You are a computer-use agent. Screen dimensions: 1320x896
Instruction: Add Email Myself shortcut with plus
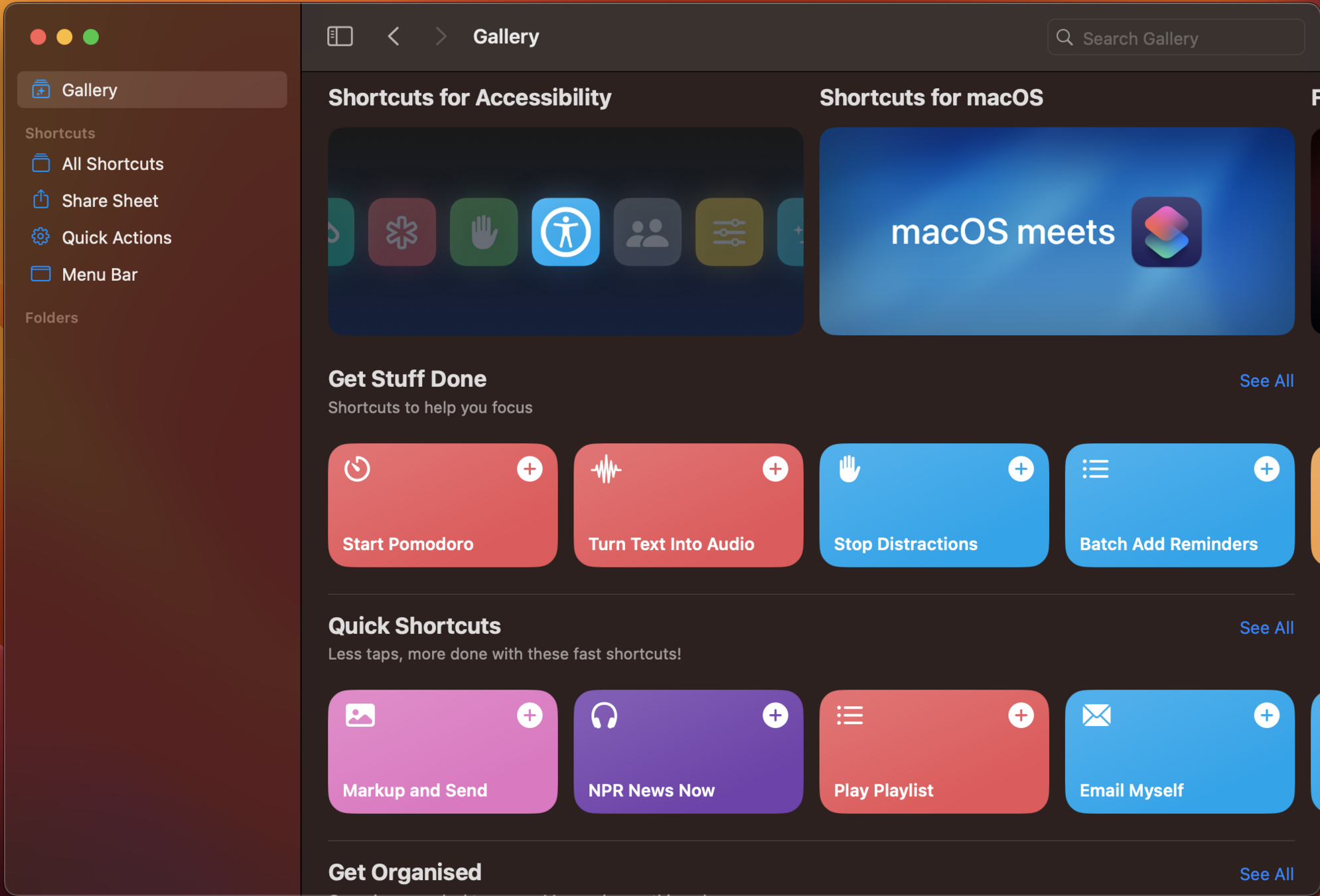[1266, 715]
